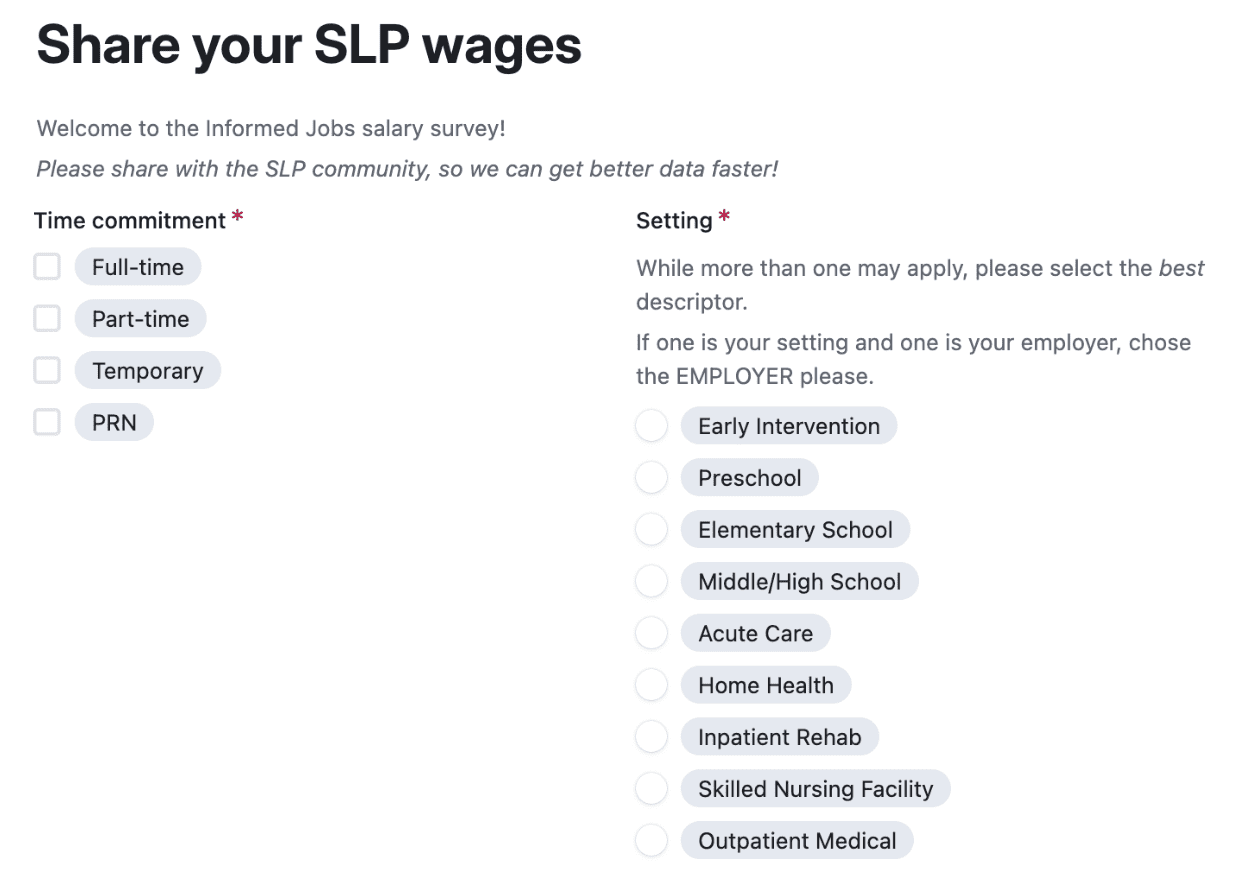Viewport: 1238px width, 870px height.
Task: Check the Full-time checkbox
Action: pos(47,267)
